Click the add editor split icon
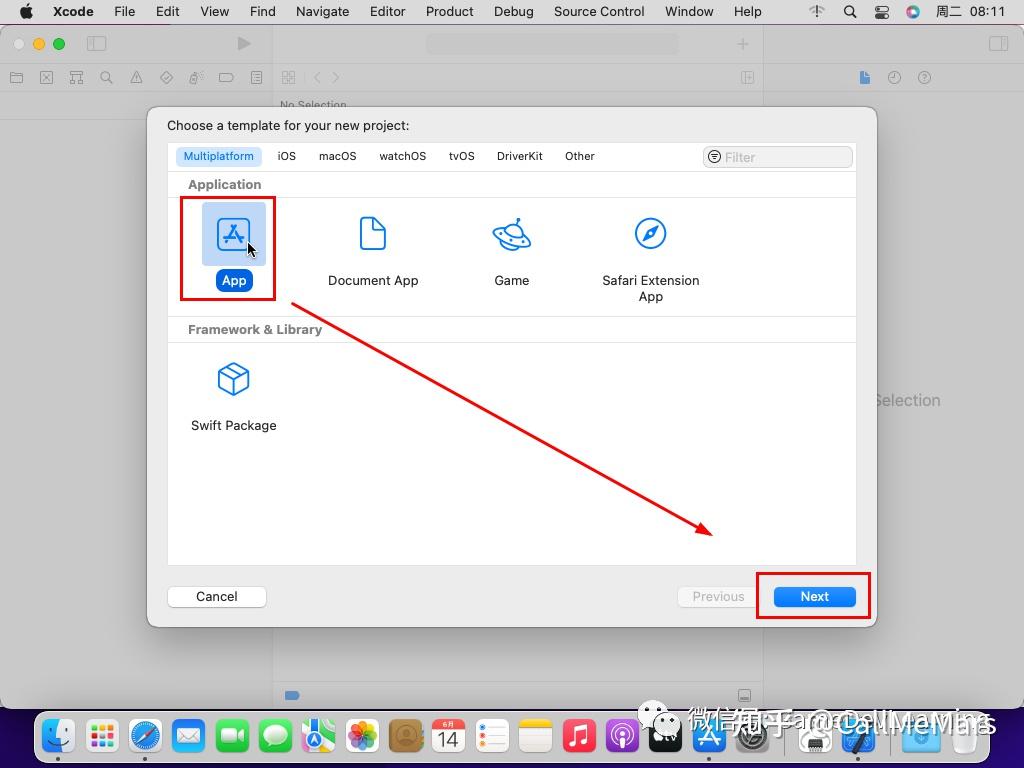 (748, 78)
